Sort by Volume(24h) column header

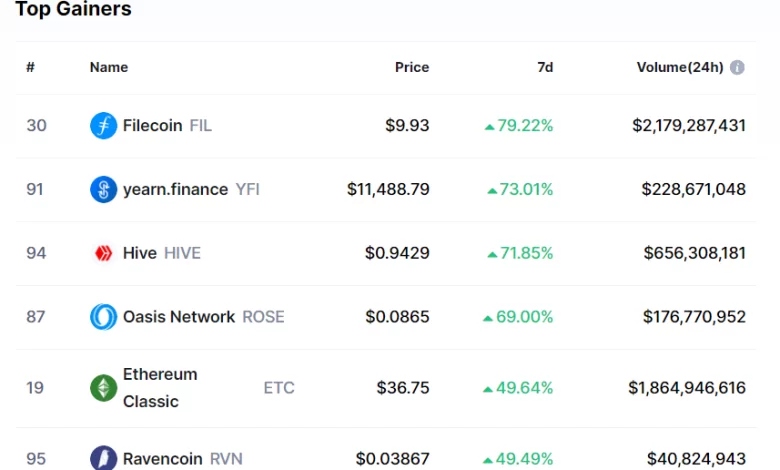coord(679,68)
